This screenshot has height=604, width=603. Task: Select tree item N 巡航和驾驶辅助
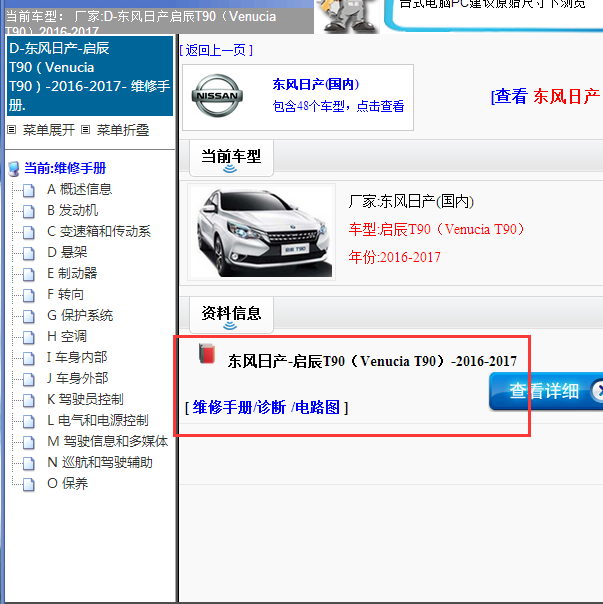(100, 462)
